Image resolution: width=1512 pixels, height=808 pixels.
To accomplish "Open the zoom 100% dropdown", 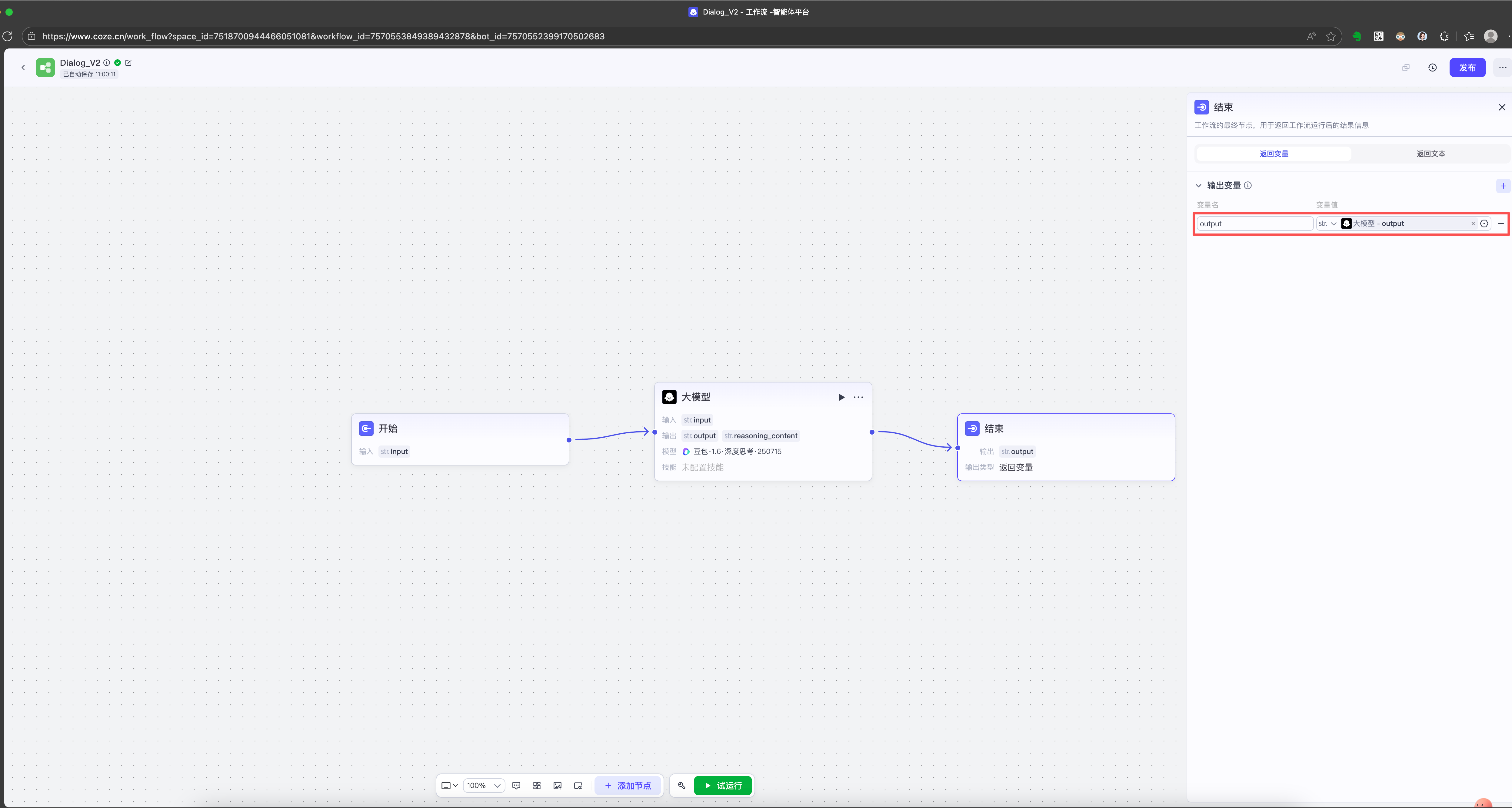I will point(484,785).
